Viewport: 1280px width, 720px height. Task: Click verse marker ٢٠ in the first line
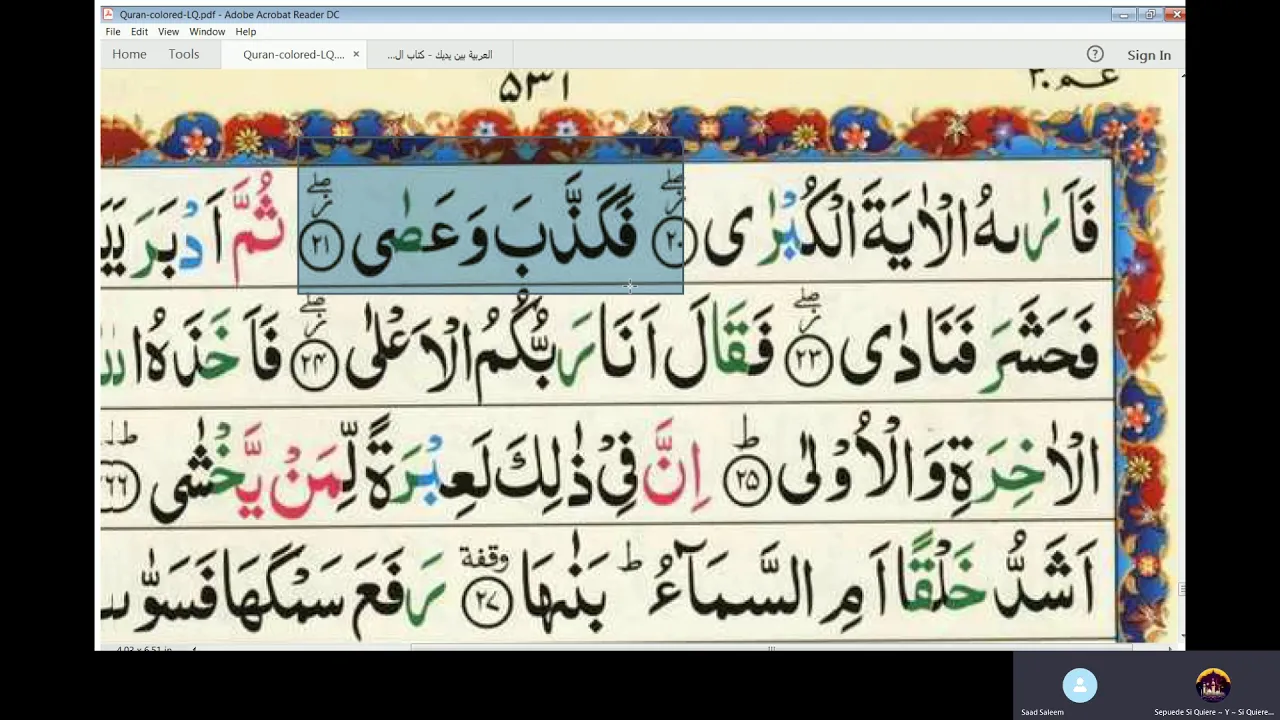675,243
